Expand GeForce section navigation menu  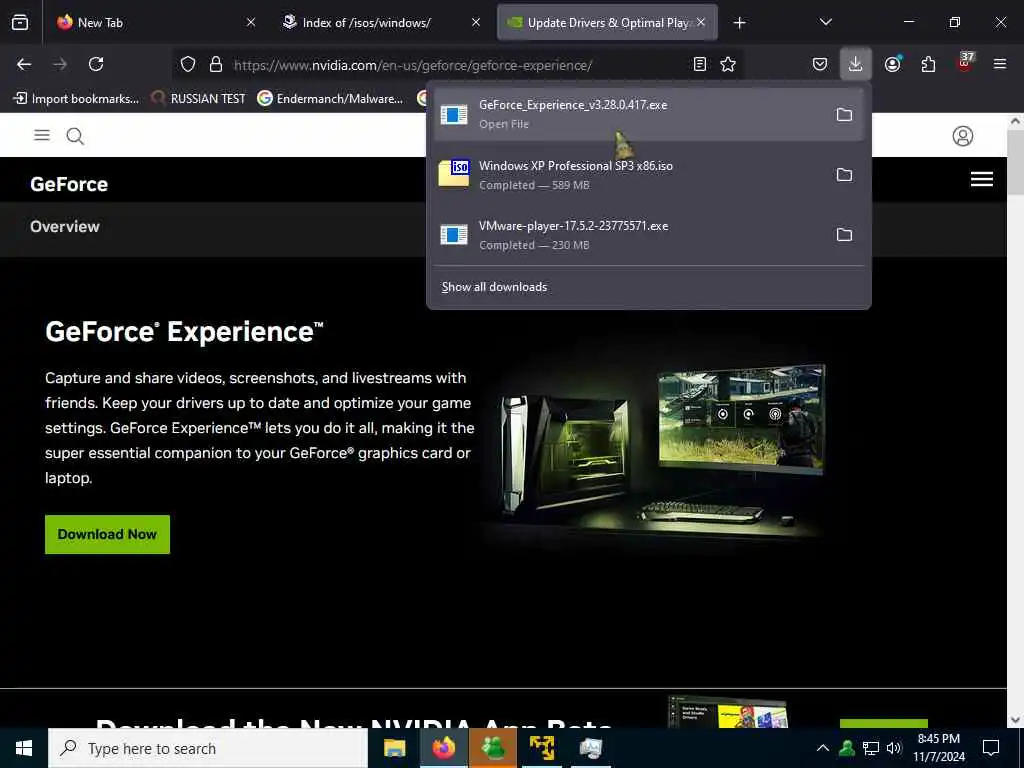[x=981, y=179]
